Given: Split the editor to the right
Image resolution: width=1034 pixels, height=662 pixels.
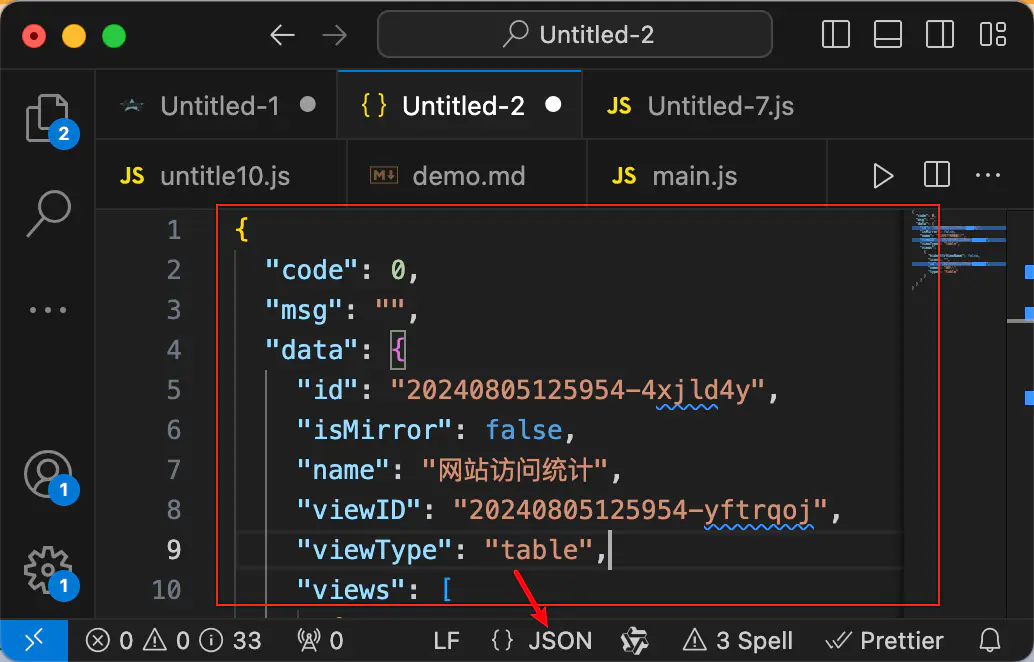Looking at the screenshot, I should 937,176.
